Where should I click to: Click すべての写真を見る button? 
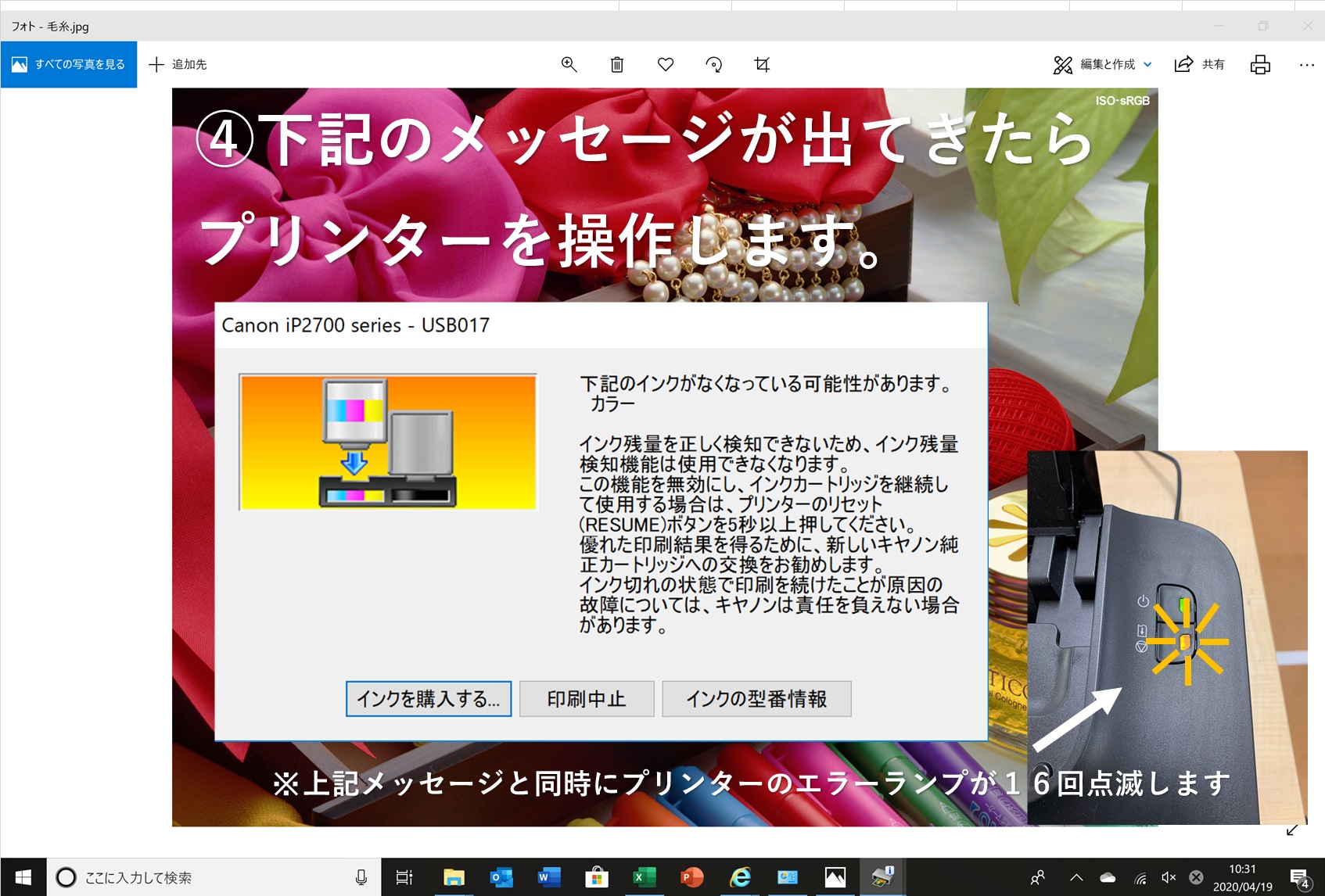69,65
